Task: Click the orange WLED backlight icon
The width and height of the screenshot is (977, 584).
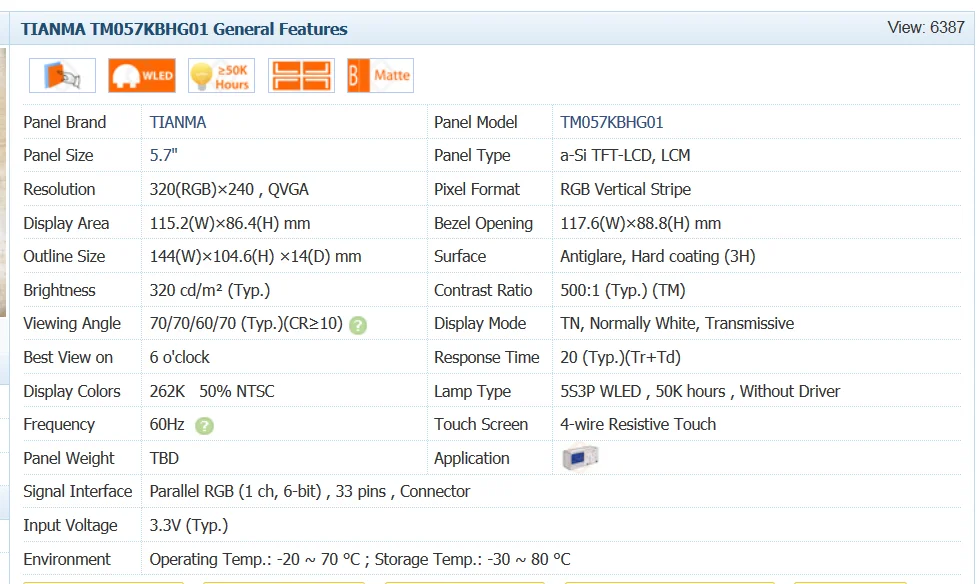Action: 142,75
